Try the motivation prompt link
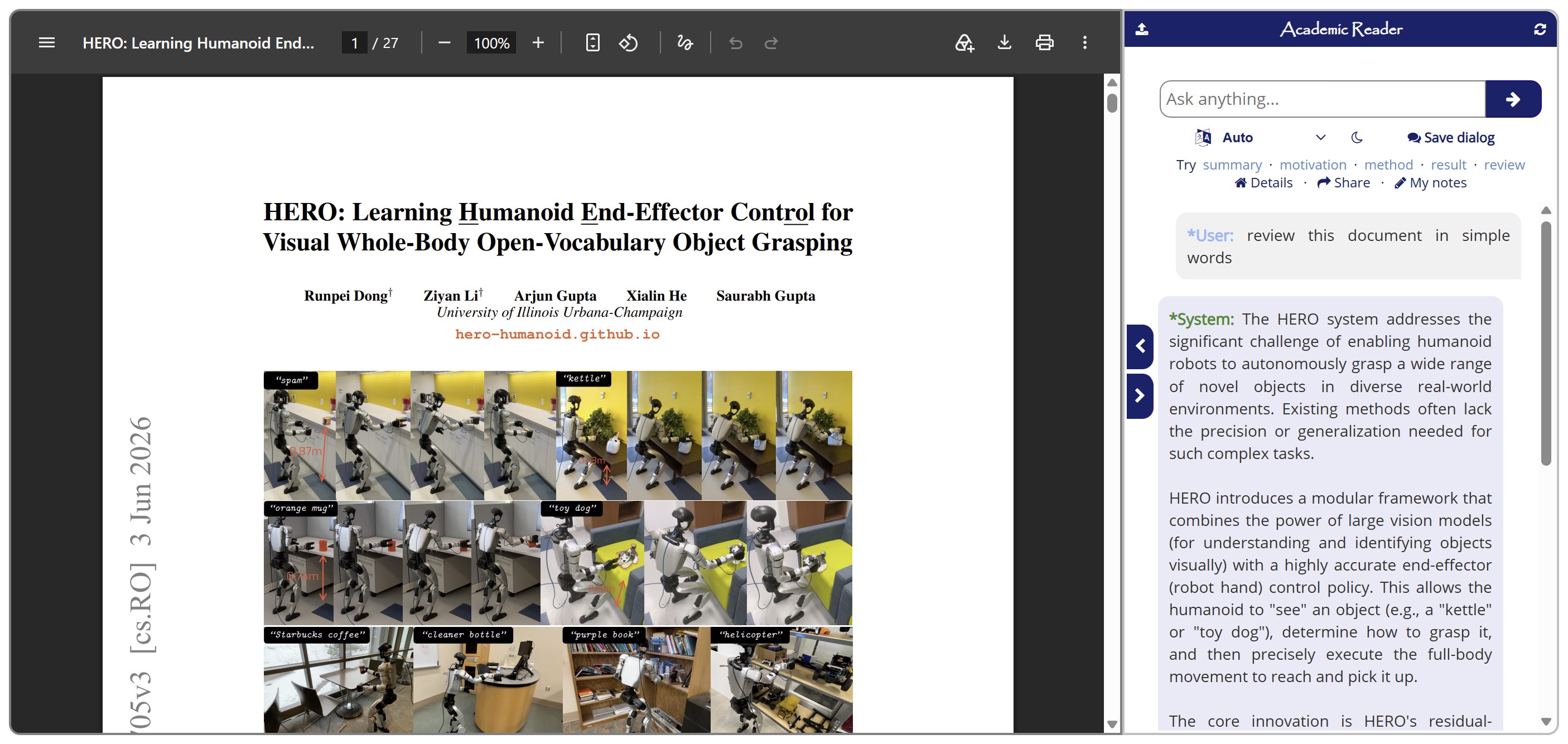 [1313, 165]
